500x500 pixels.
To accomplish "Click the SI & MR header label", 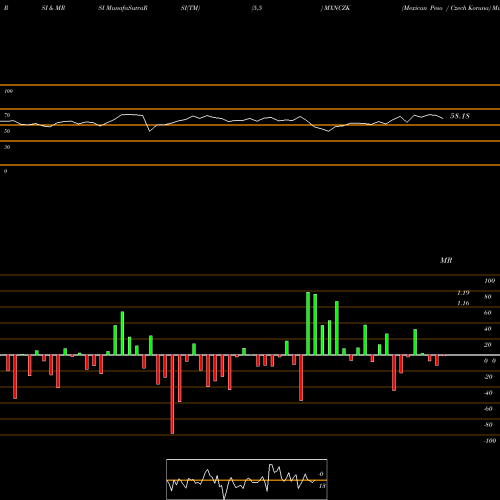I will (x=53, y=8).
